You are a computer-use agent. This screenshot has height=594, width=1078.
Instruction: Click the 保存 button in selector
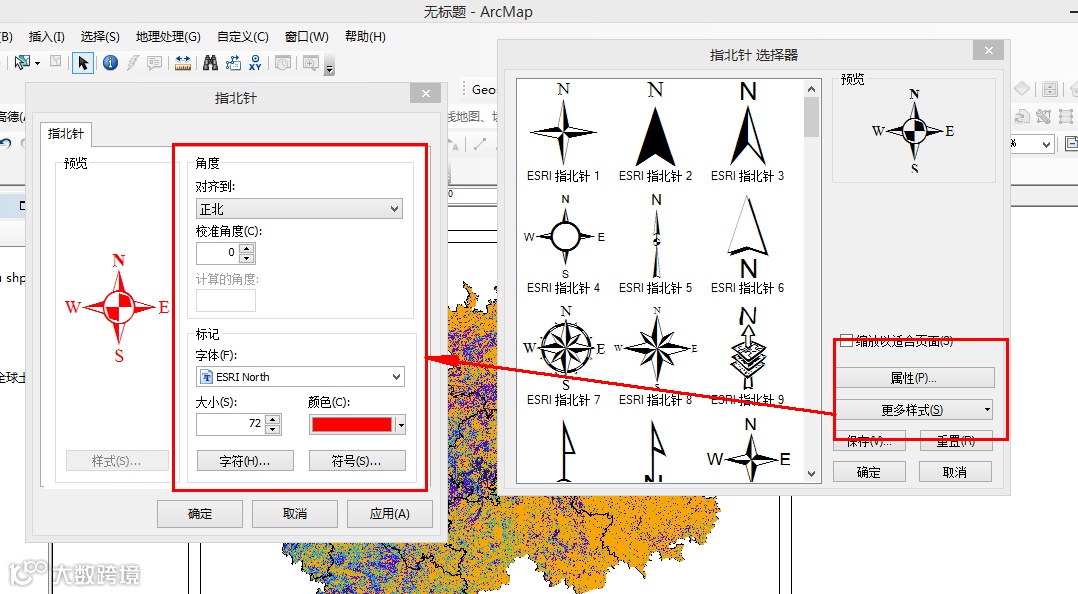tap(869, 441)
